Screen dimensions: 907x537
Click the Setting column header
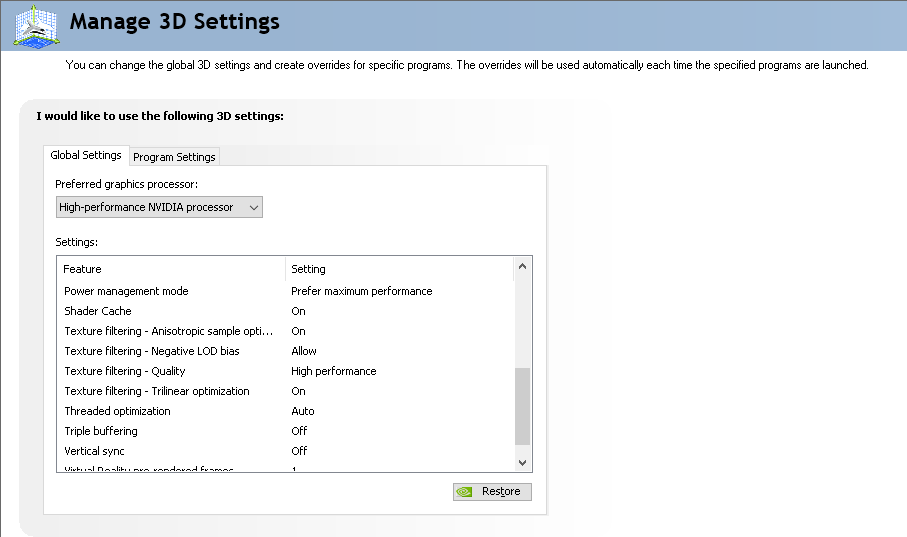pos(308,269)
